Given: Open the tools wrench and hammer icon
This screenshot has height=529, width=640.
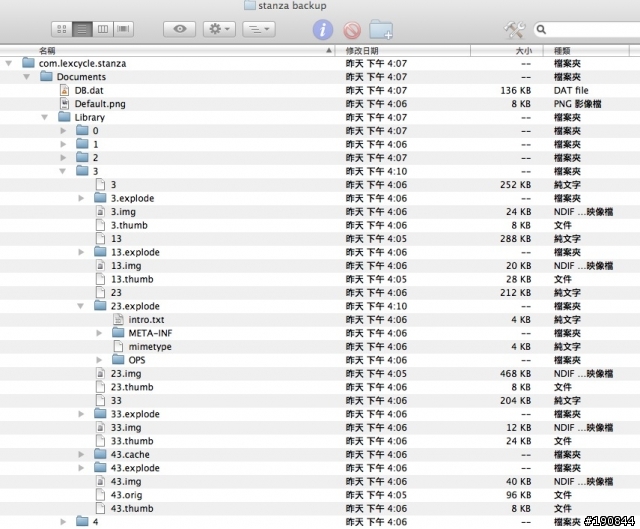Looking at the screenshot, I should (x=514, y=29).
